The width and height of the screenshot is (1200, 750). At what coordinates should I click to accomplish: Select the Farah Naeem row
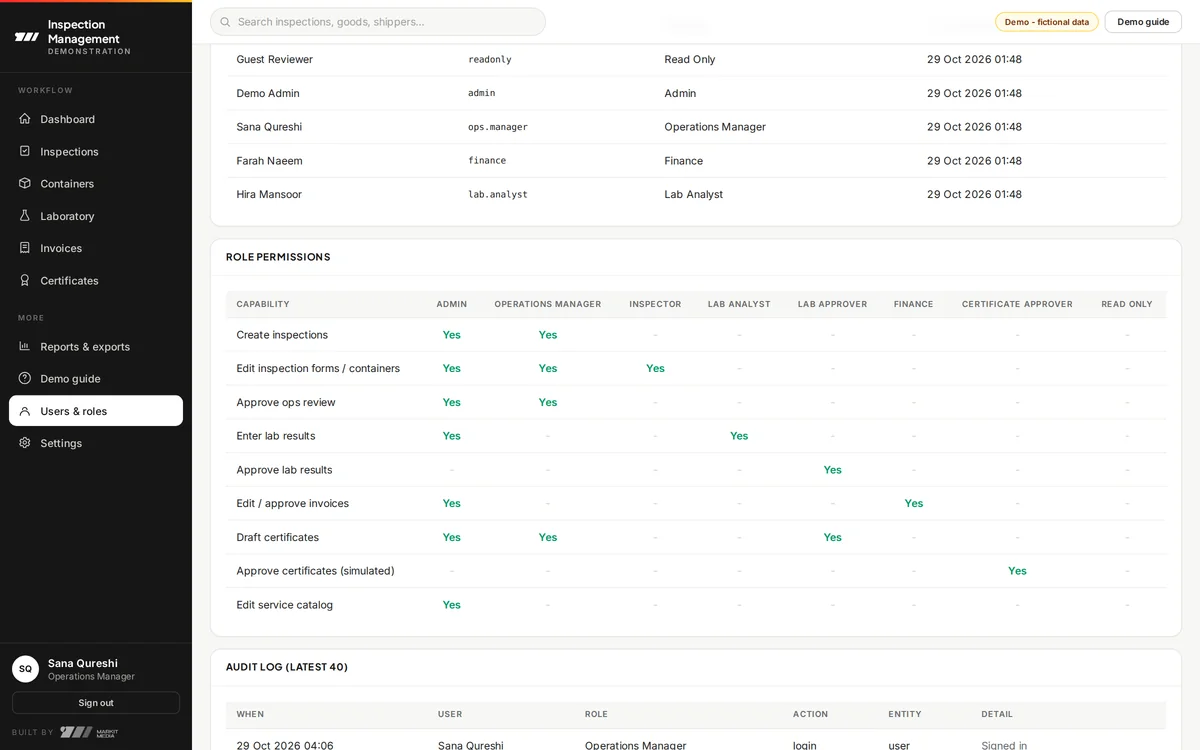[696, 160]
